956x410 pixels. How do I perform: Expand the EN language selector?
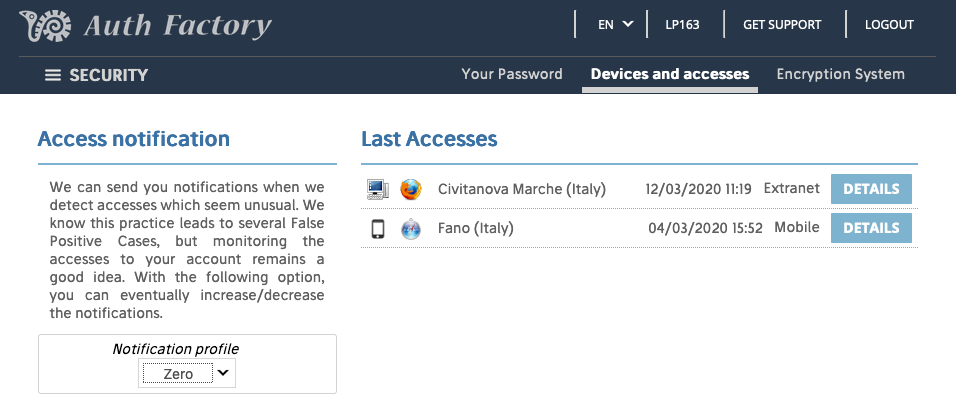pos(615,25)
